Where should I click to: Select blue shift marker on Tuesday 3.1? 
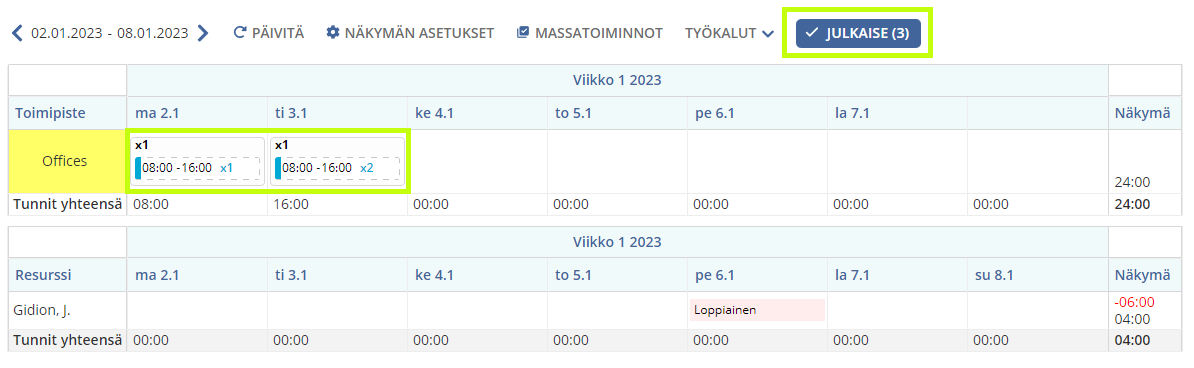click(x=278, y=168)
